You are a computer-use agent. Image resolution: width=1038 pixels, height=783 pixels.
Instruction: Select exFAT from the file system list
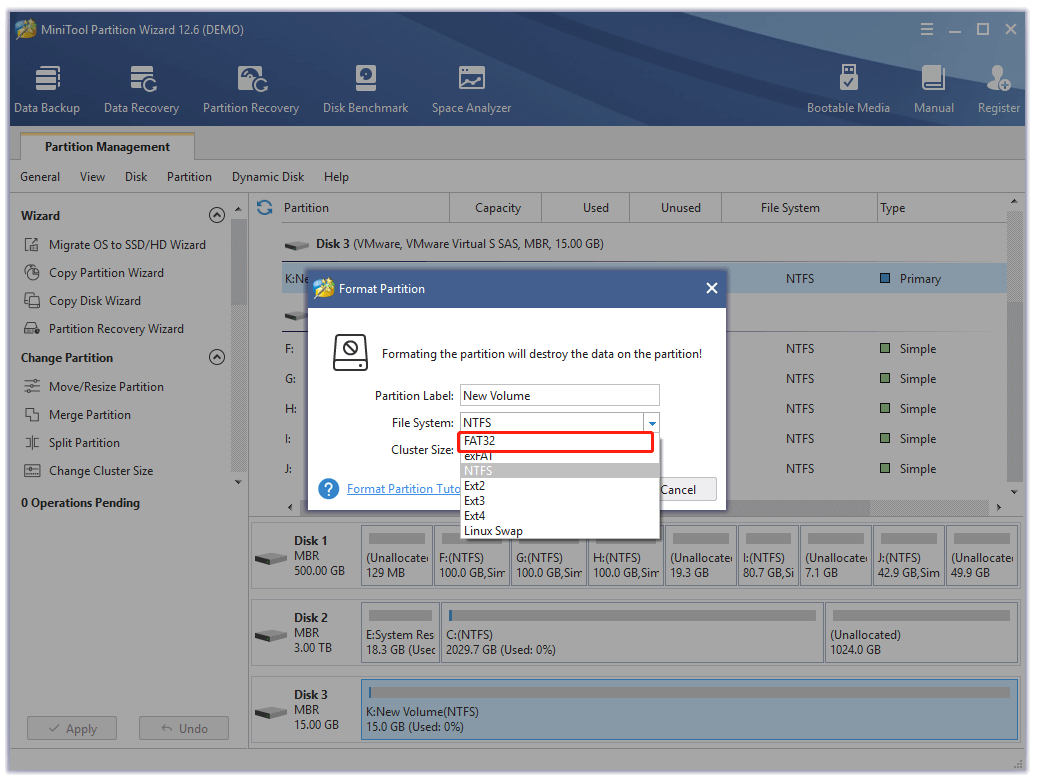tap(559, 456)
